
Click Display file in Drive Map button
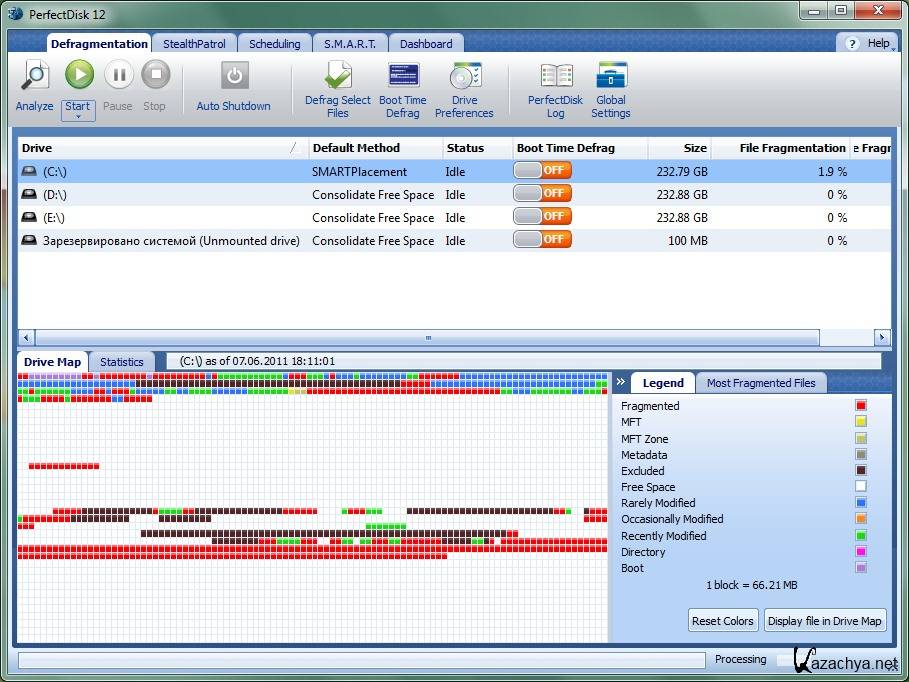(824, 621)
